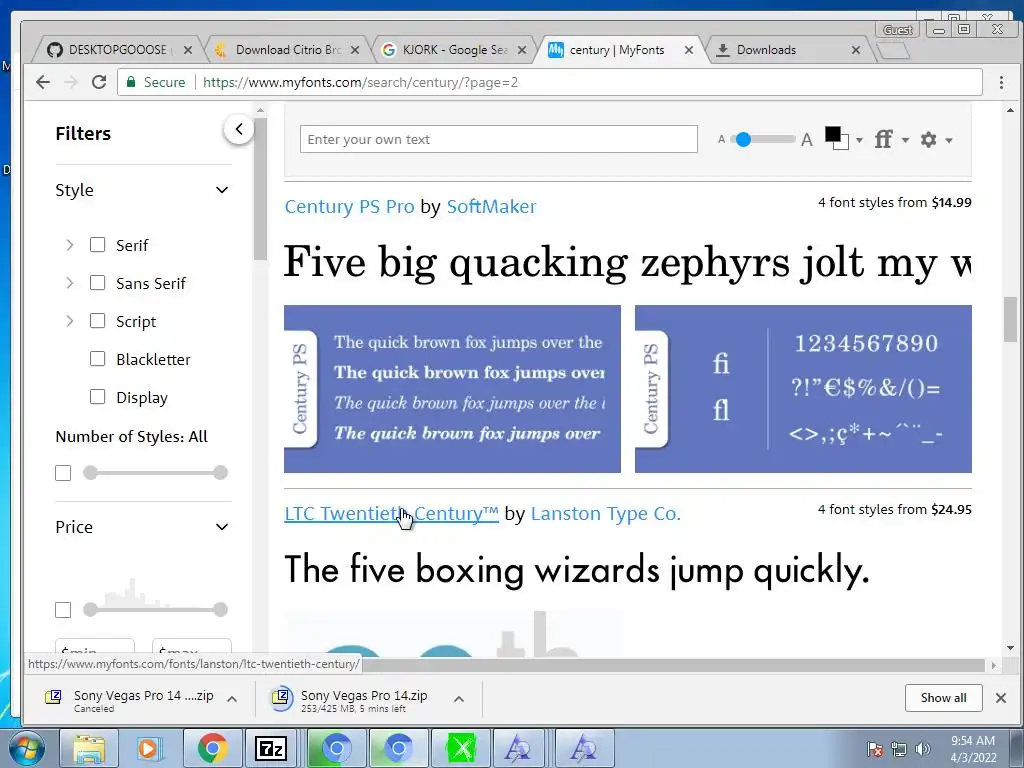Click the Chrome taskbar icon

[211, 748]
